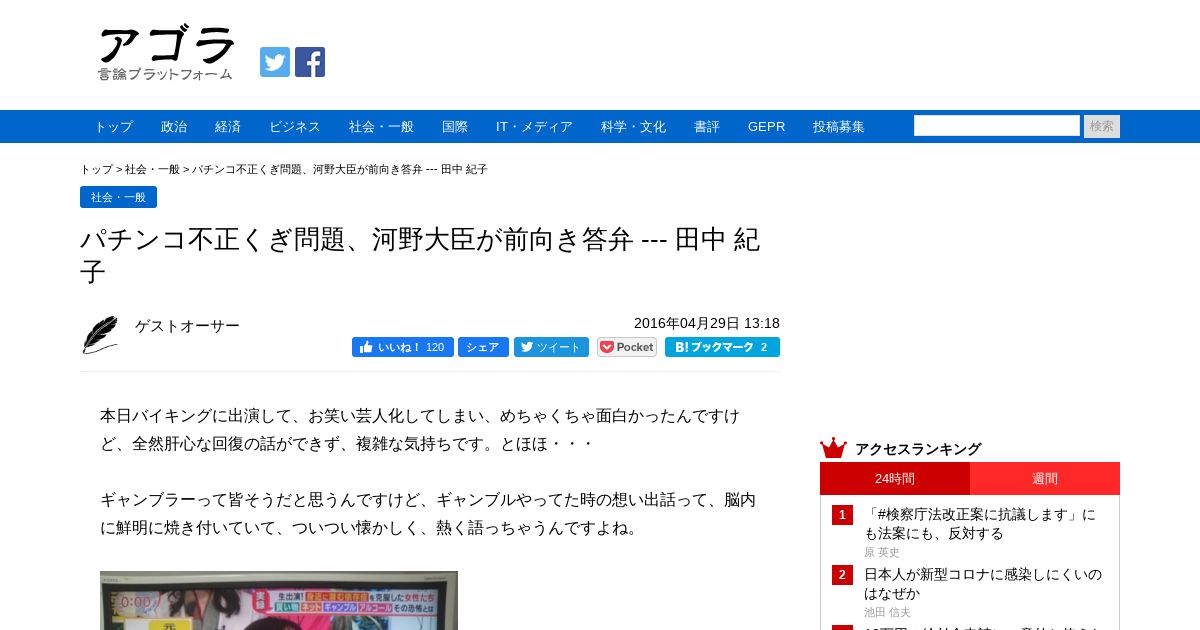Screen dimensions: 1200x630
Task: Bookmark with B!ブックマーク button
Action: [x=722, y=347]
